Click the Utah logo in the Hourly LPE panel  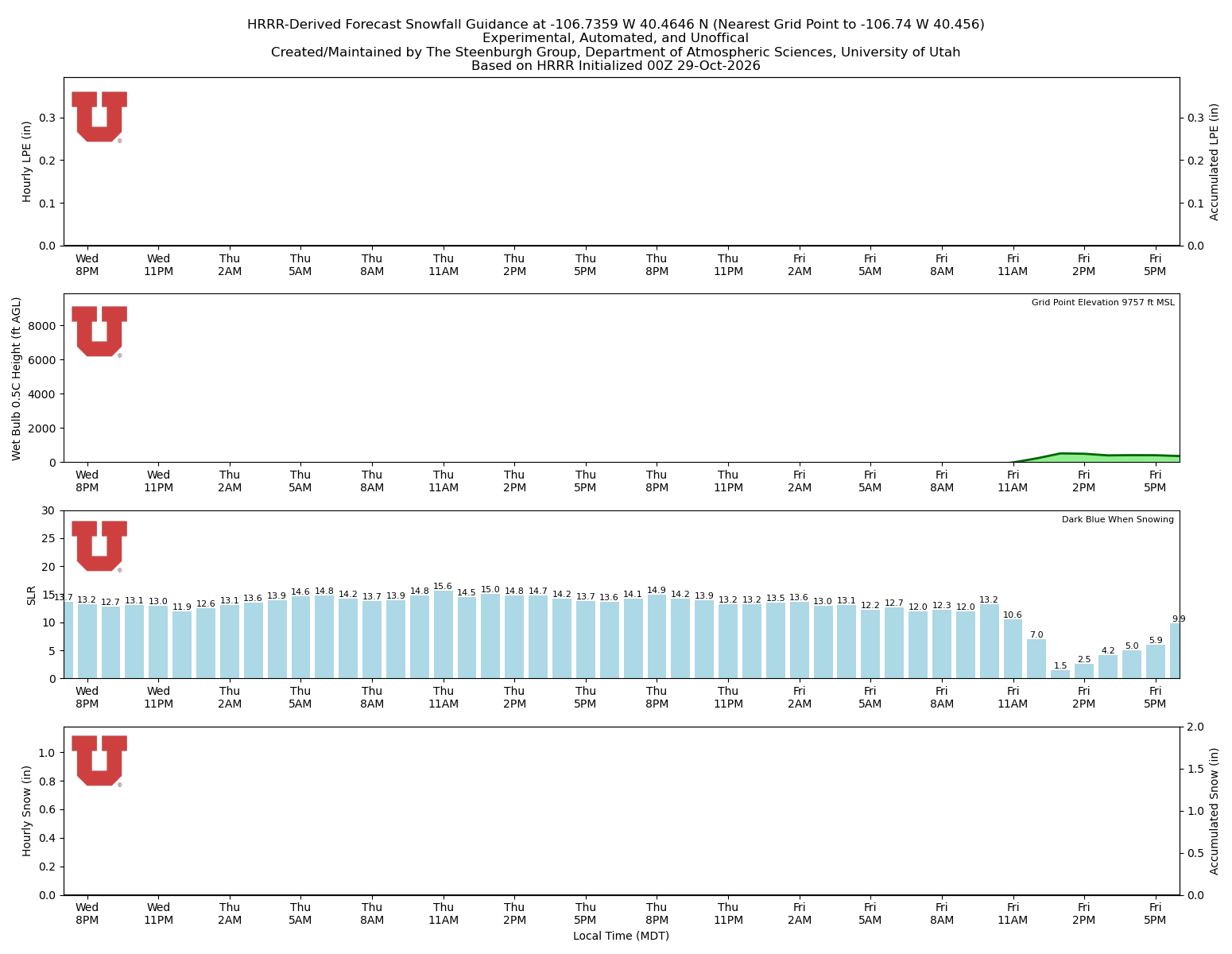click(99, 117)
